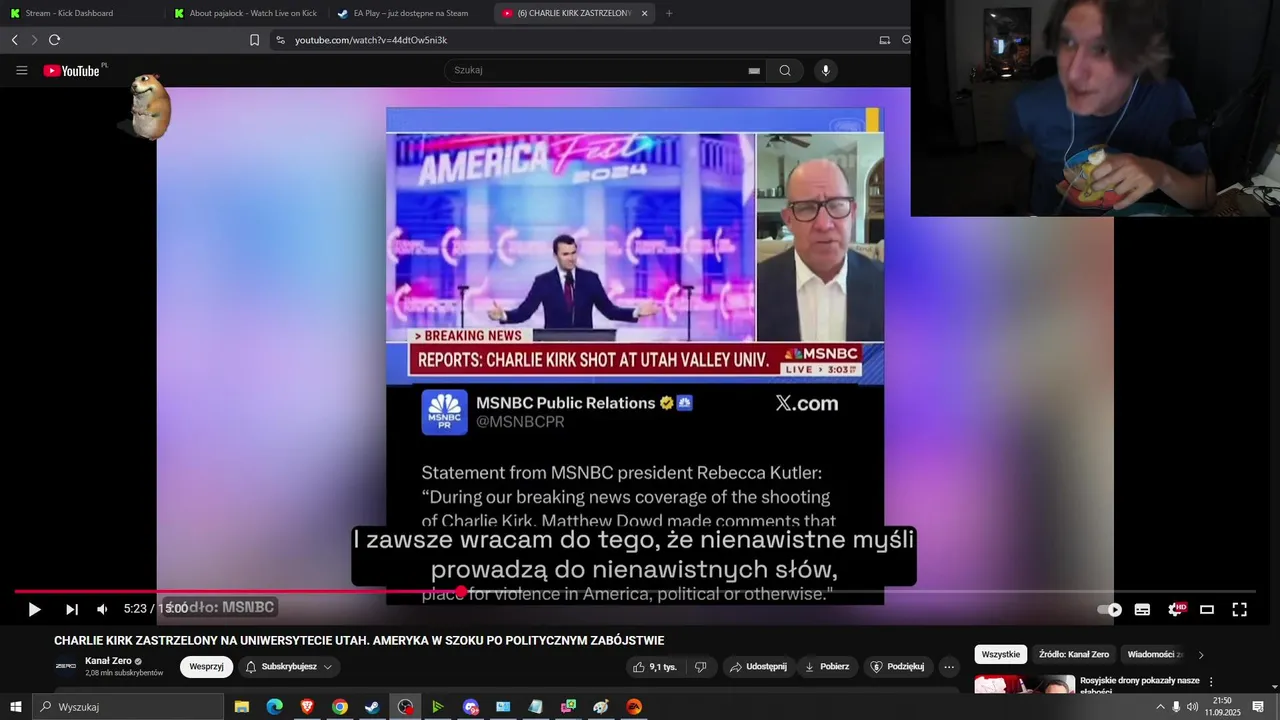Click the 5:23 elapsed time display
1280x720 pixels.
(x=135, y=609)
